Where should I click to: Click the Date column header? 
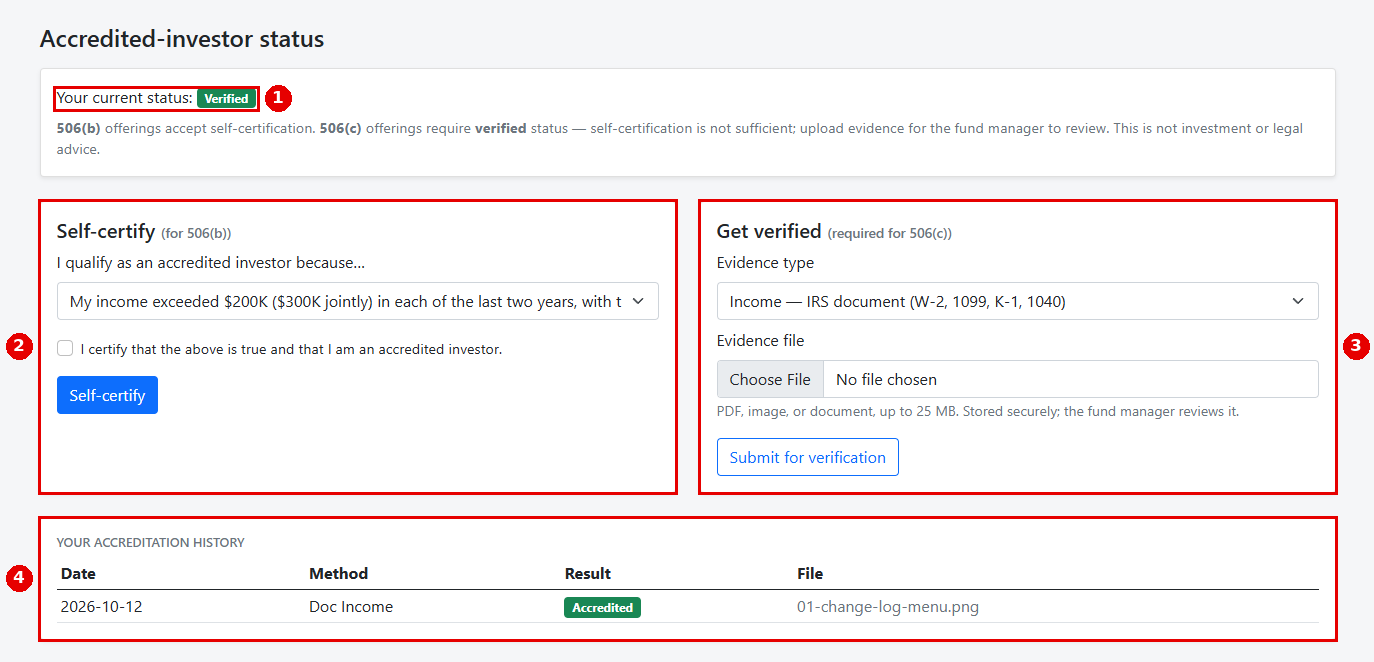point(78,573)
